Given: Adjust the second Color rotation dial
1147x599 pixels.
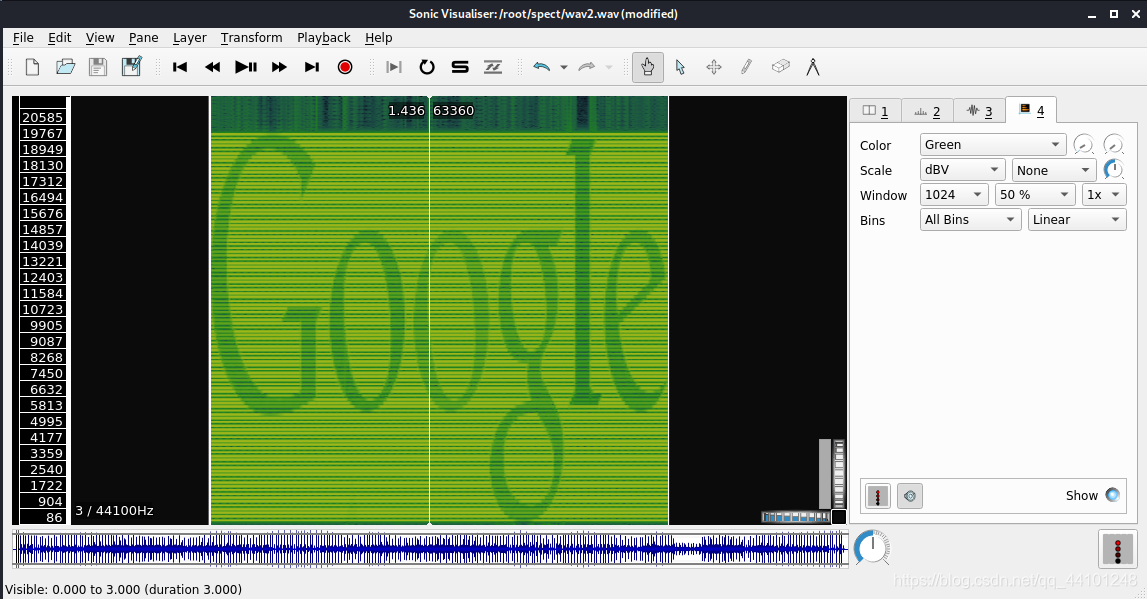Looking at the screenshot, I should [x=1113, y=145].
